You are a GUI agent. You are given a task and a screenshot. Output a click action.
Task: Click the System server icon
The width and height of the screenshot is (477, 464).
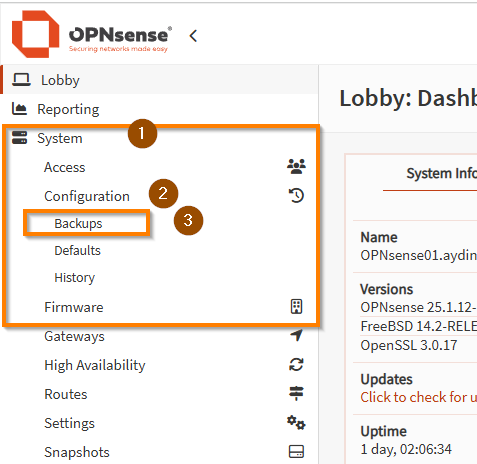(x=19, y=138)
